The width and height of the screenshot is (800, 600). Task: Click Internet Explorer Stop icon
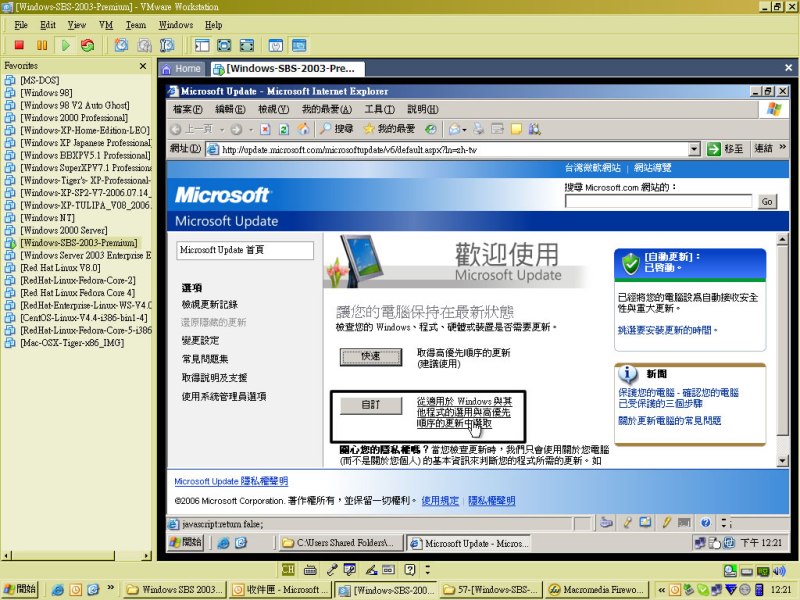pyautogui.click(x=265, y=129)
